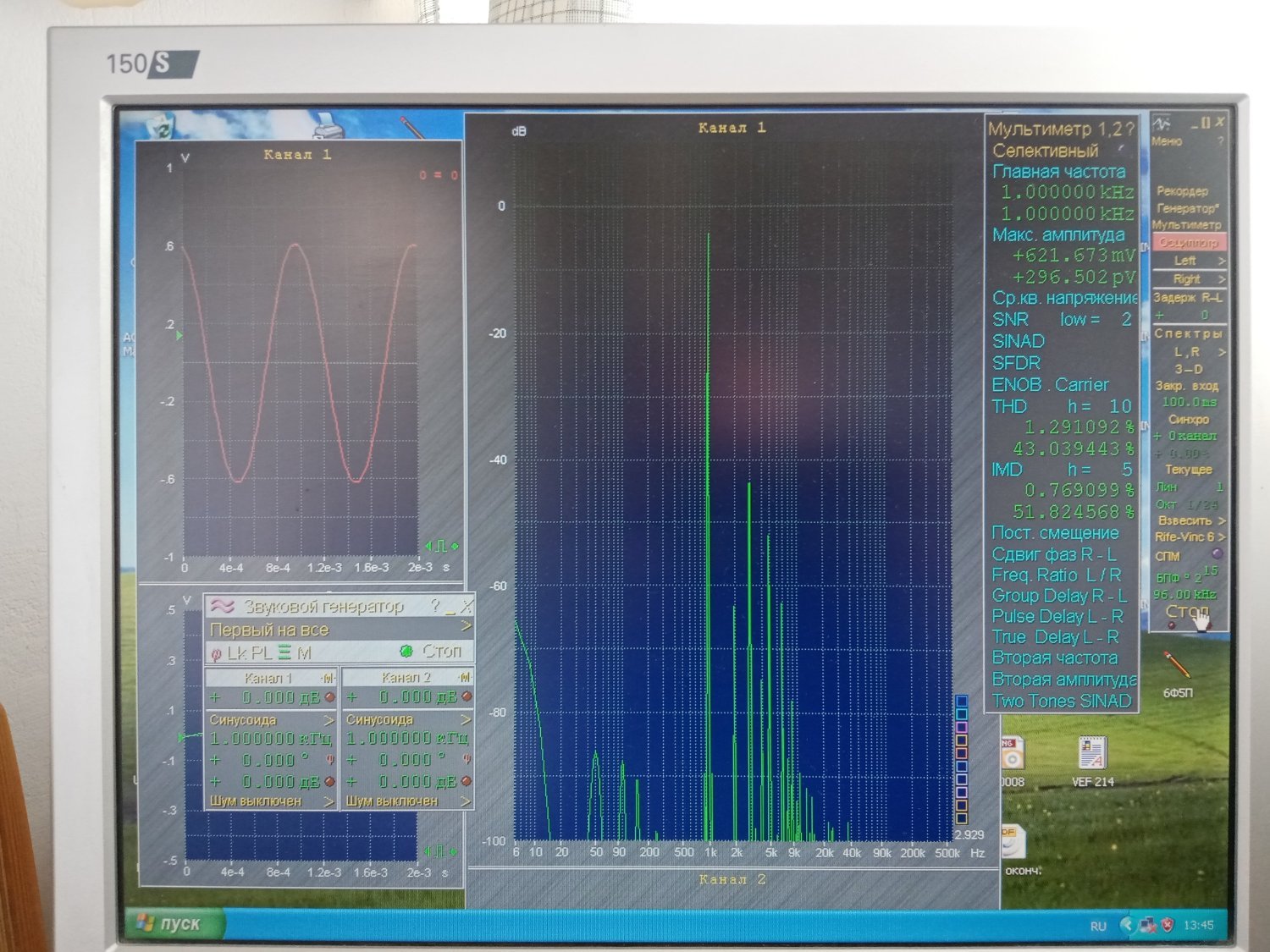Toggle Канал 2 level red indicator
The height and width of the screenshot is (952, 1270).
(467, 697)
